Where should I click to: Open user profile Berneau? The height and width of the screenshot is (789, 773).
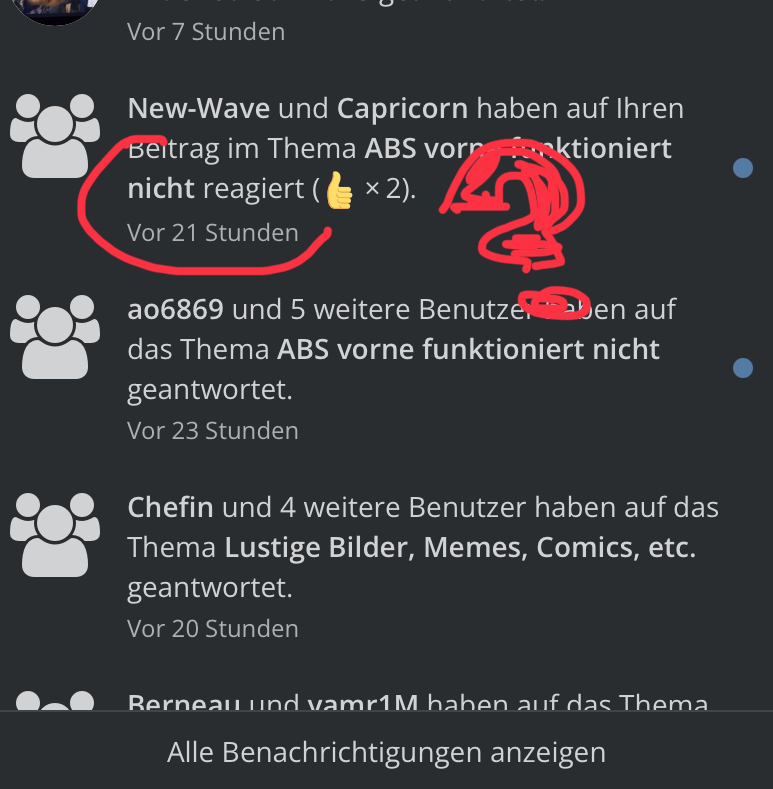(183, 701)
